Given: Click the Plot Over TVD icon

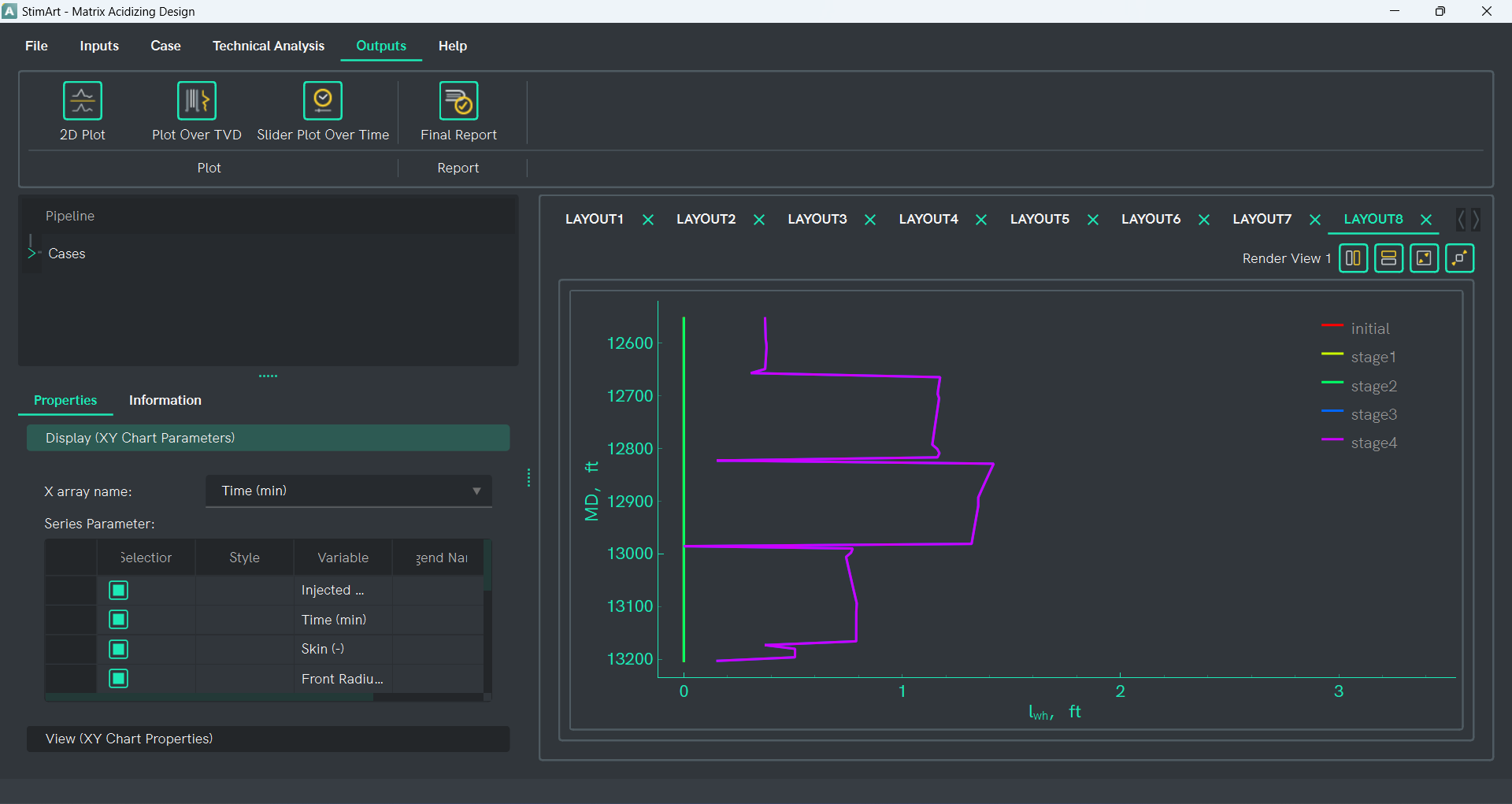Looking at the screenshot, I should point(196,102).
